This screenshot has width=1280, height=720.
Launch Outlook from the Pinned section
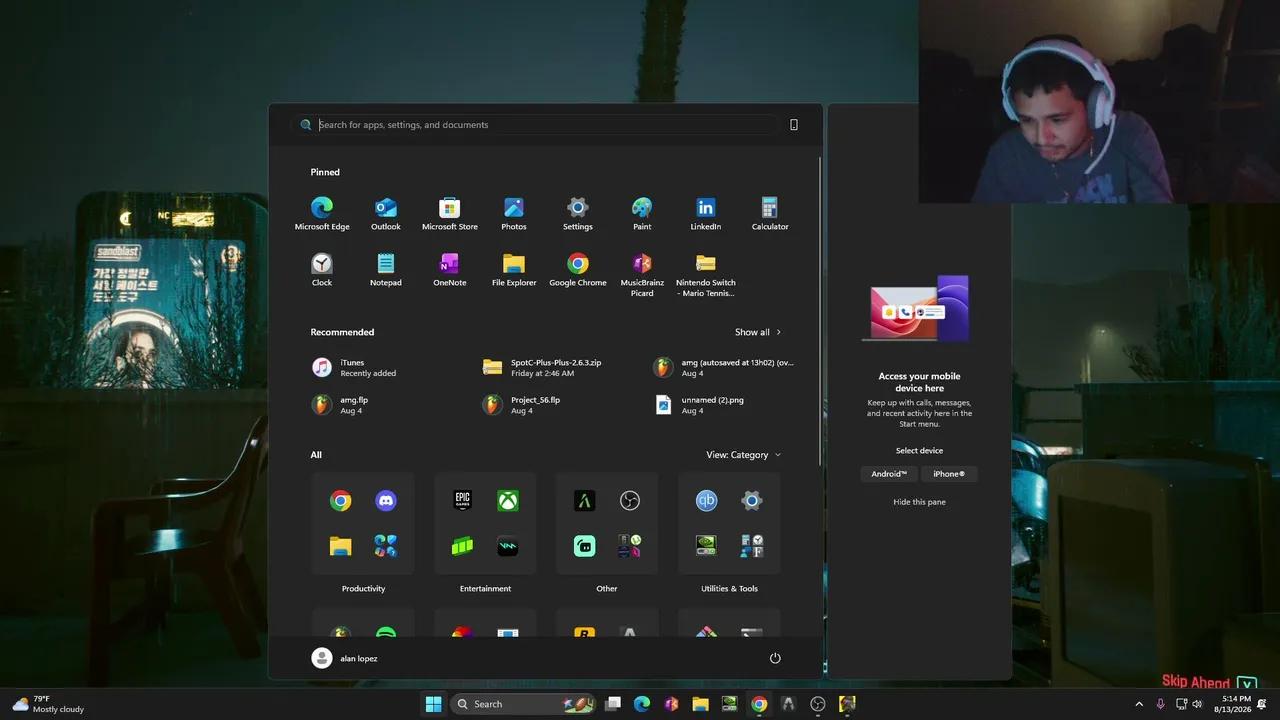tap(386, 214)
